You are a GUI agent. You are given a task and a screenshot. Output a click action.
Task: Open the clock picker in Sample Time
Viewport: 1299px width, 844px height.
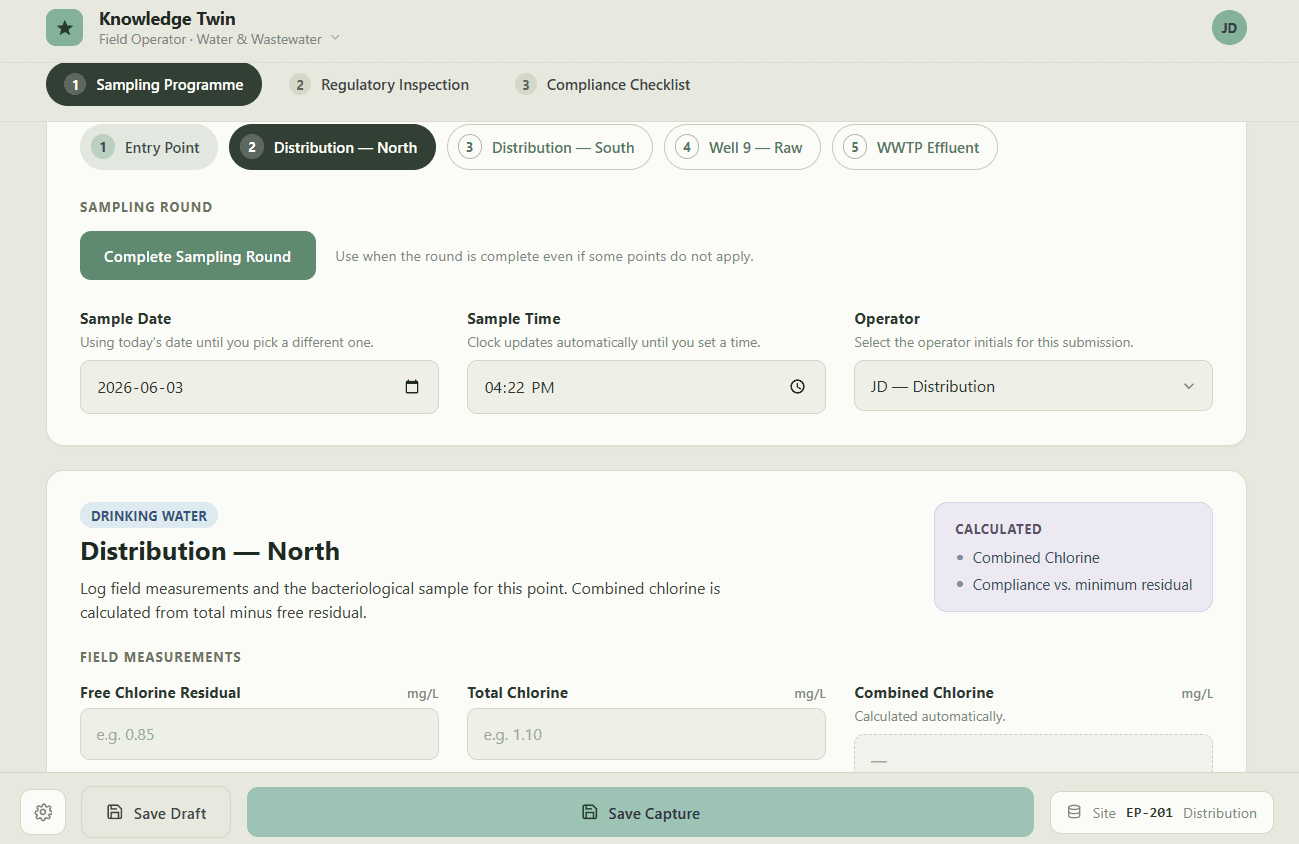[797, 387]
